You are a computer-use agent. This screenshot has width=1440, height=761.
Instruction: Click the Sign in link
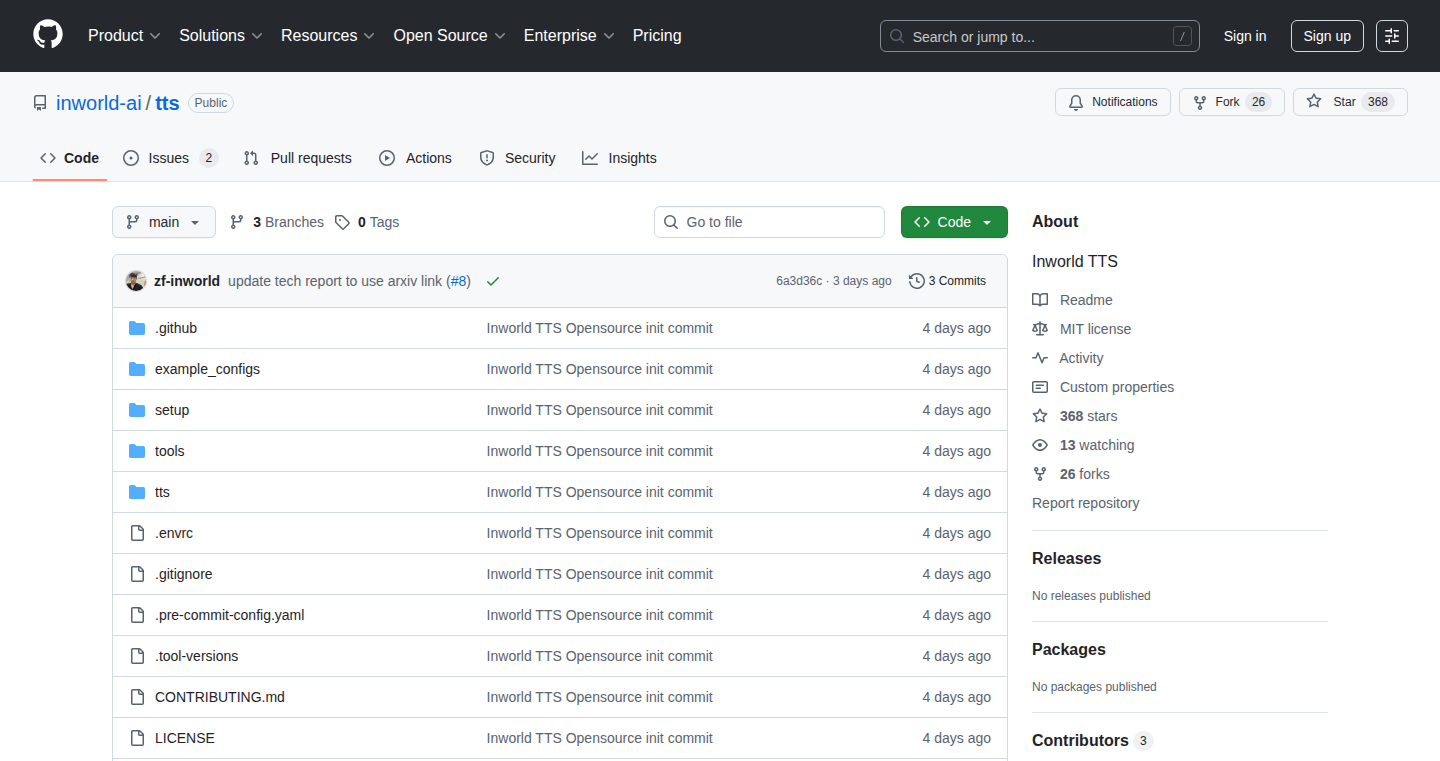[x=1245, y=36]
